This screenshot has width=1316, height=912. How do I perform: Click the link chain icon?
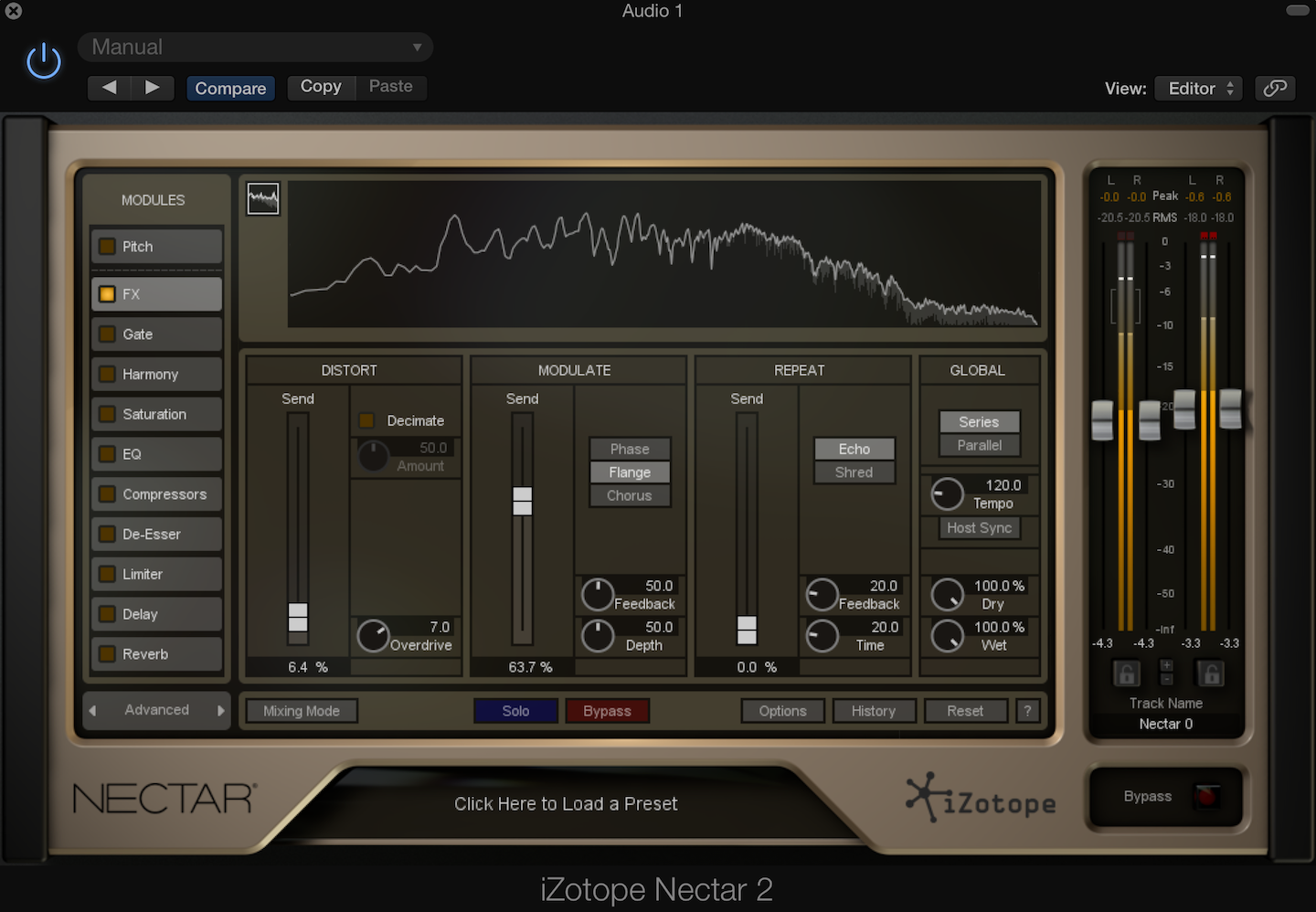(x=1275, y=88)
